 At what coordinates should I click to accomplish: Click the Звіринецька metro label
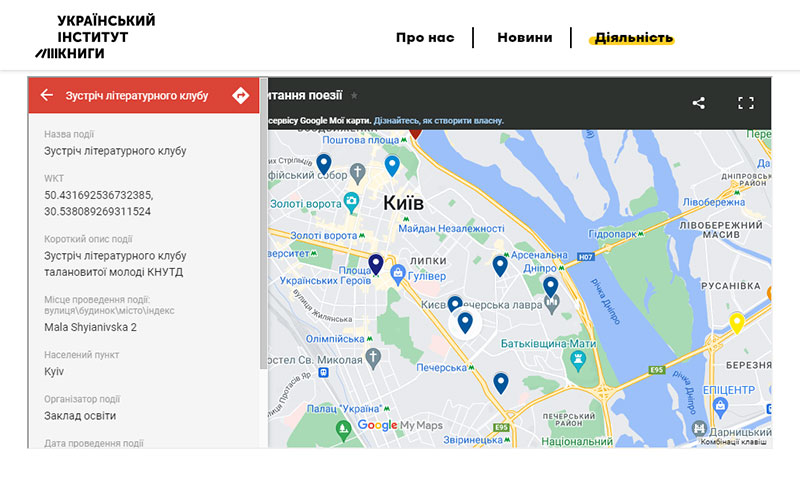[473, 440]
